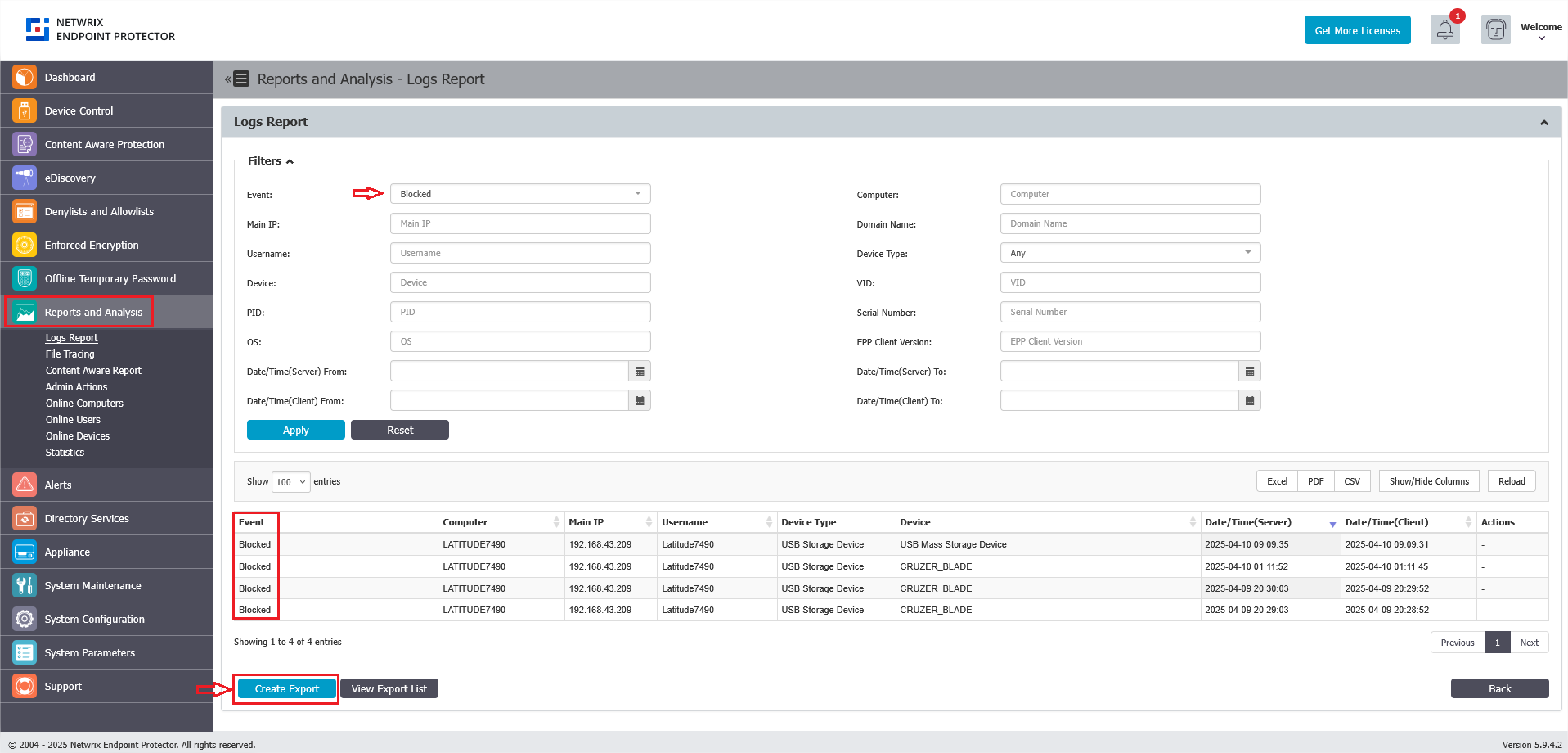Open Offline Temporary Password
The height and width of the screenshot is (753, 1568).
(x=110, y=278)
